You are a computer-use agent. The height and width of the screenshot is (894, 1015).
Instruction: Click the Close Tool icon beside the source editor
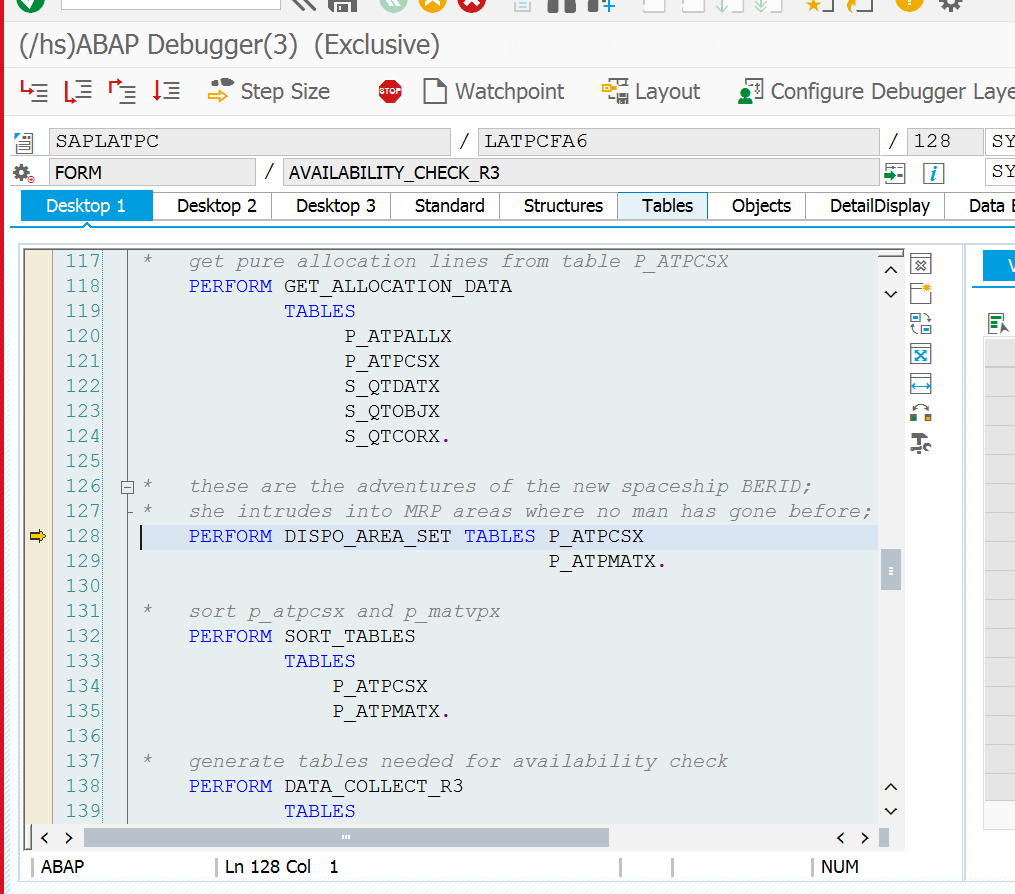[x=920, y=264]
